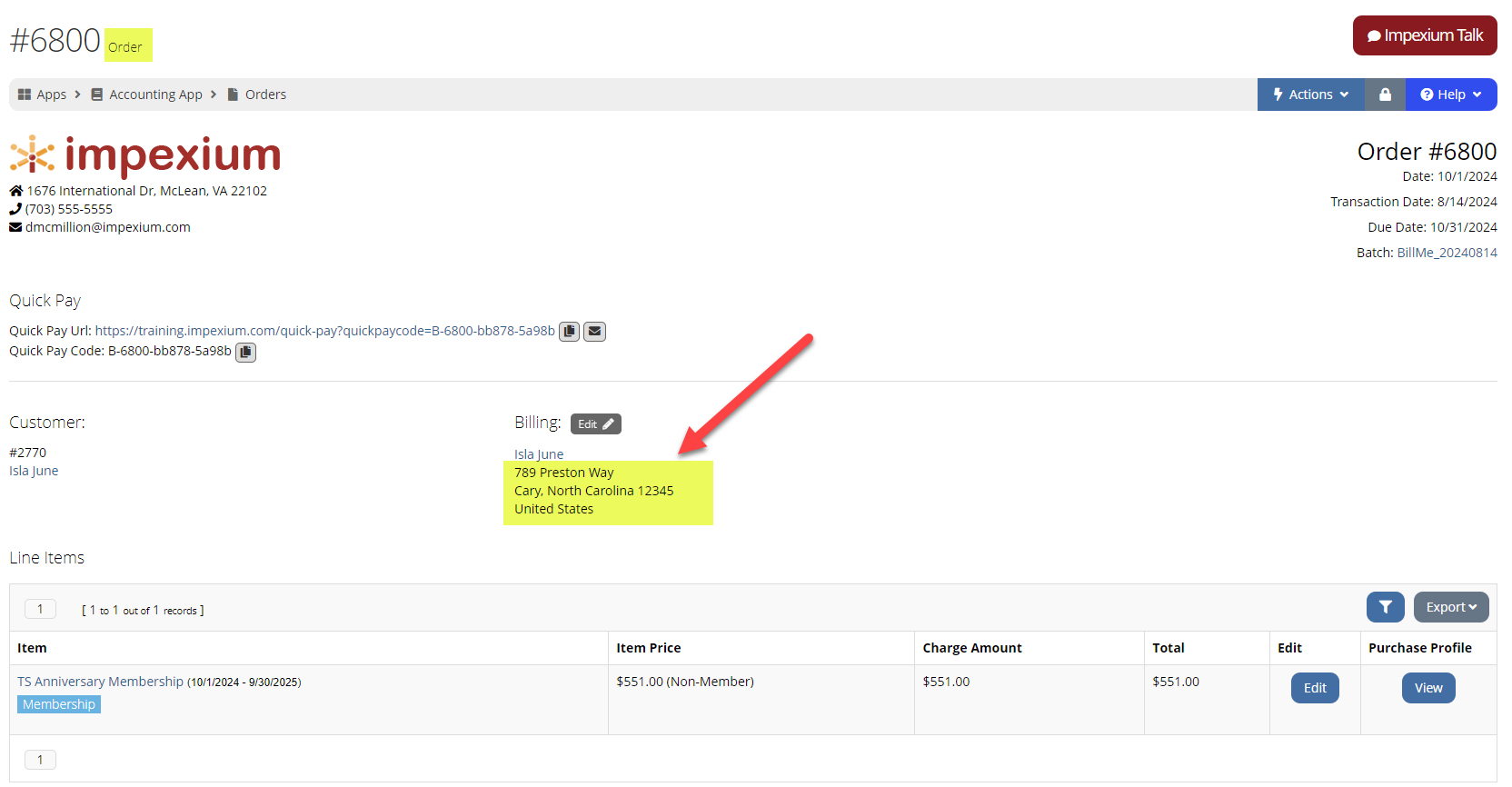Open the Impexium Talk chat button
Viewport: 1512px width, 787px height.
tap(1424, 35)
